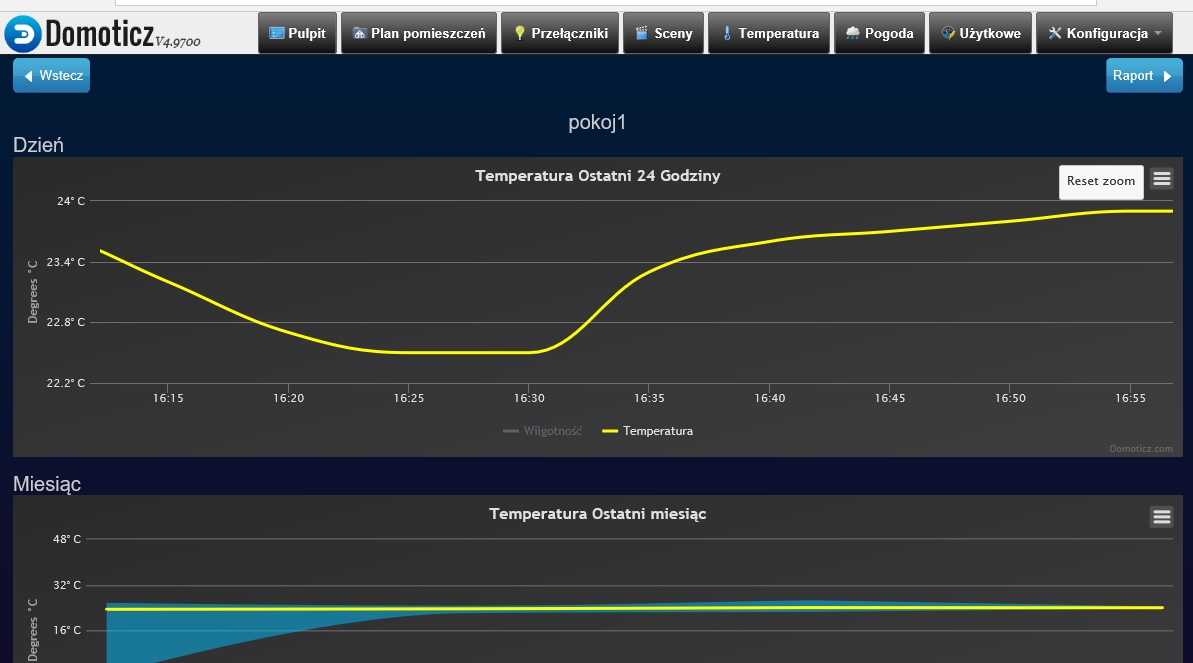This screenshot has height=663, width=1193.
Task: Click the Użytkowe utility icon
Action: coord(948,33)
